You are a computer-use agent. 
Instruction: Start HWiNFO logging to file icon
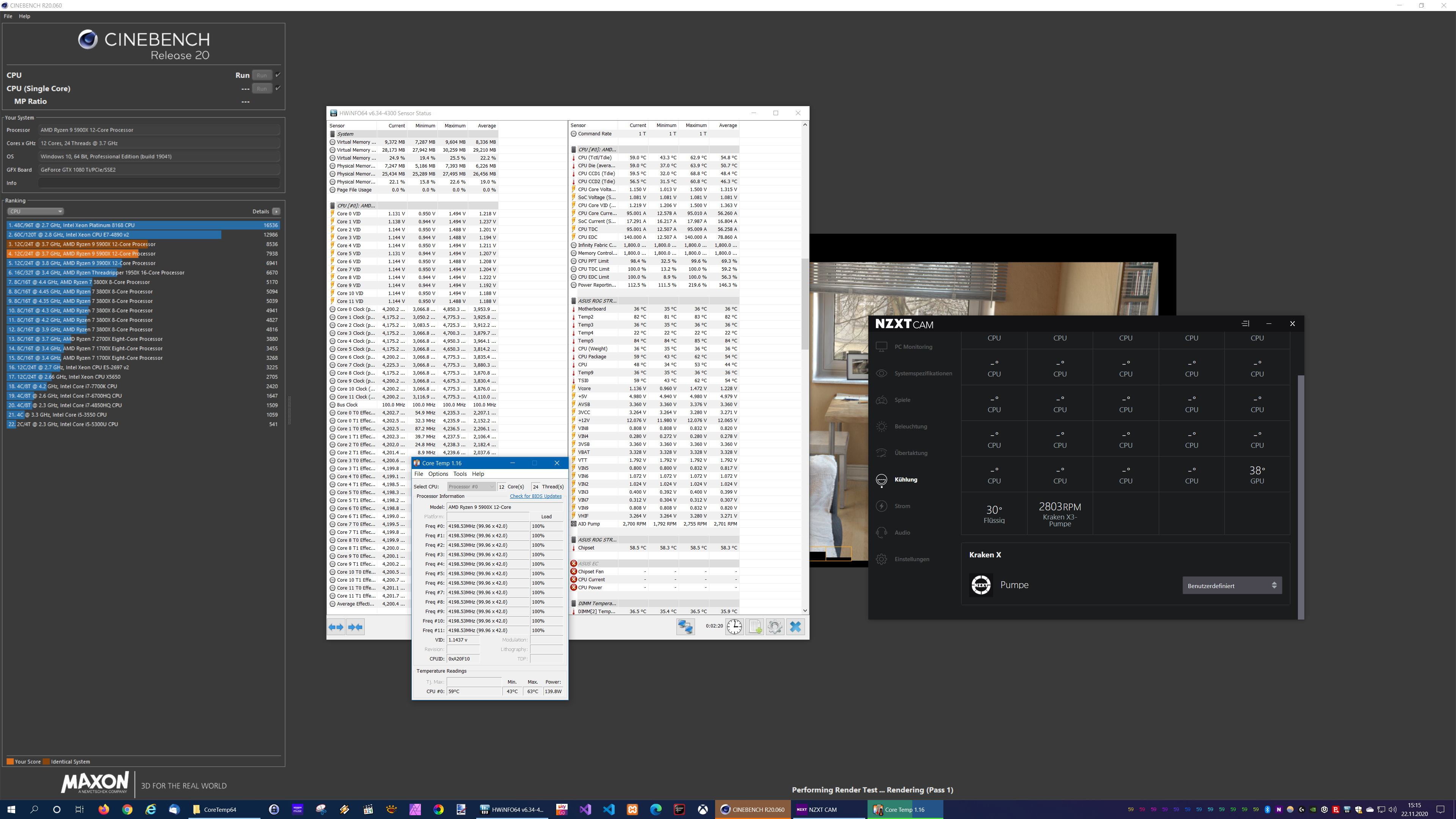[755, 627]
